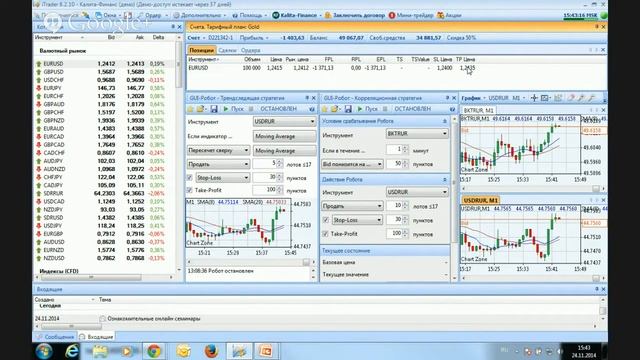Save icon in trend-following robot toolbar
Screen dimensions: 640x360
click(213, 109)
